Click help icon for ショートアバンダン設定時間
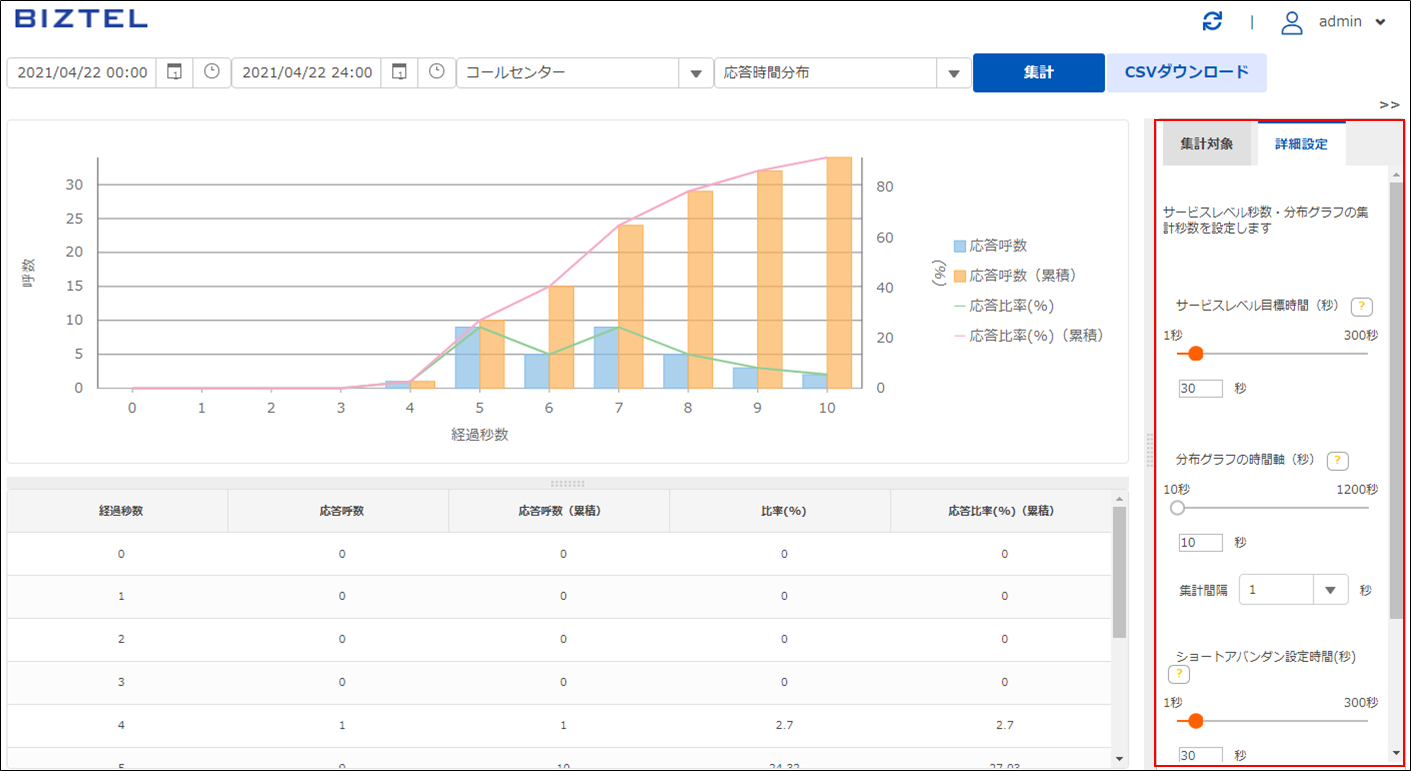This screenshot has width=1411, height=771. pos(1179,675)
